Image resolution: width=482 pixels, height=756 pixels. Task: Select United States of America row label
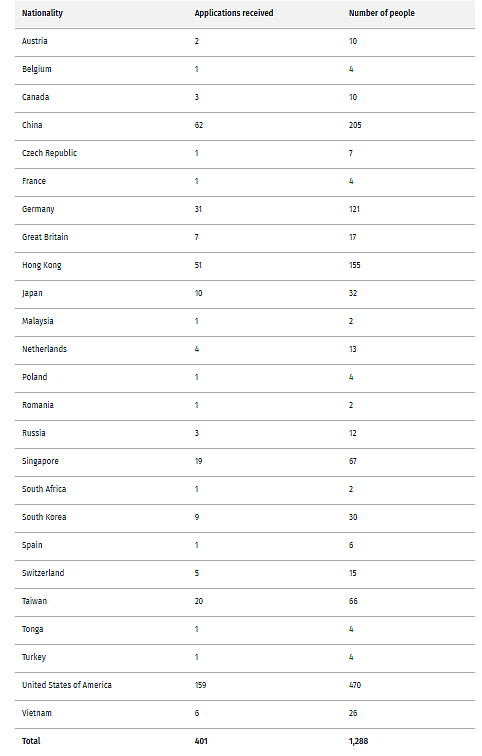coord(67,685)
